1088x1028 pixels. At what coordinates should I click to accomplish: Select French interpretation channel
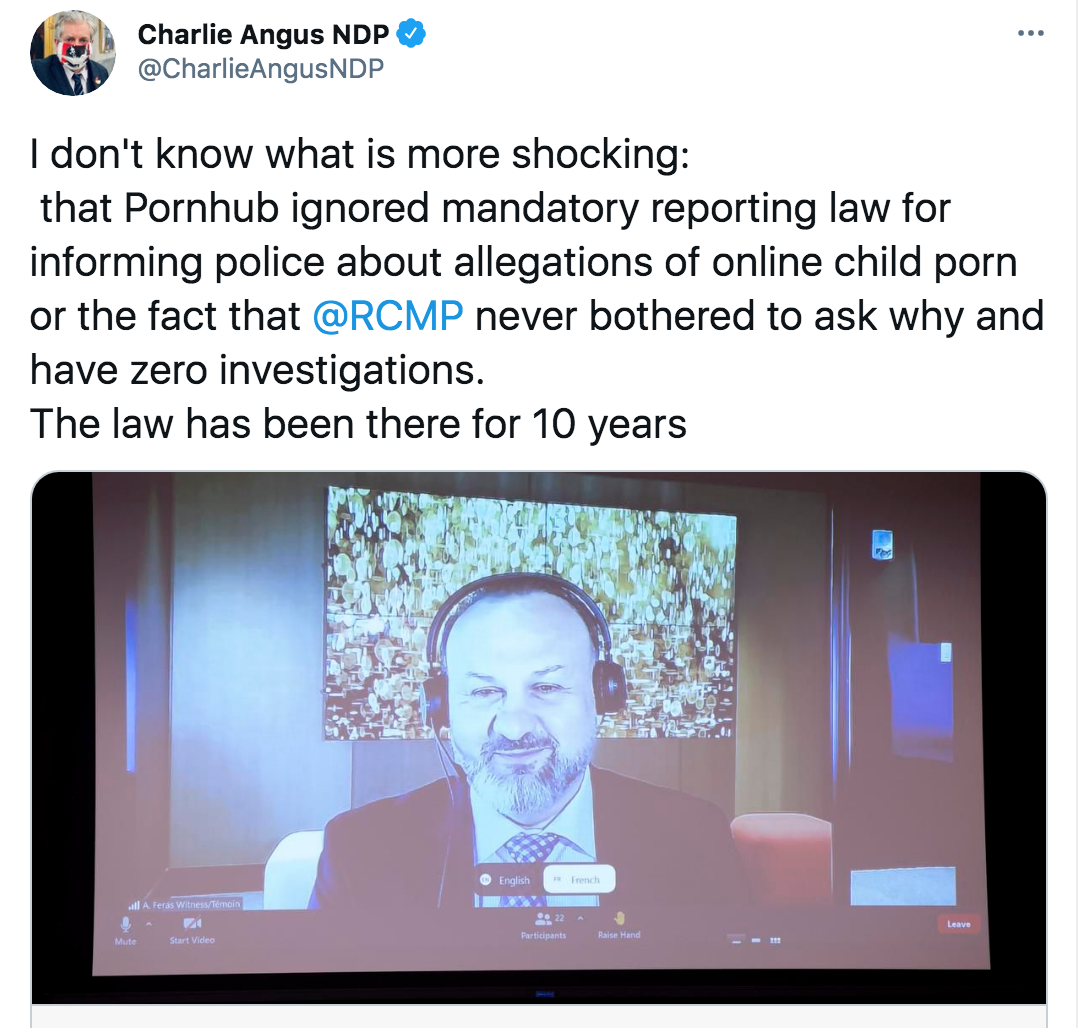pos(579,880)
